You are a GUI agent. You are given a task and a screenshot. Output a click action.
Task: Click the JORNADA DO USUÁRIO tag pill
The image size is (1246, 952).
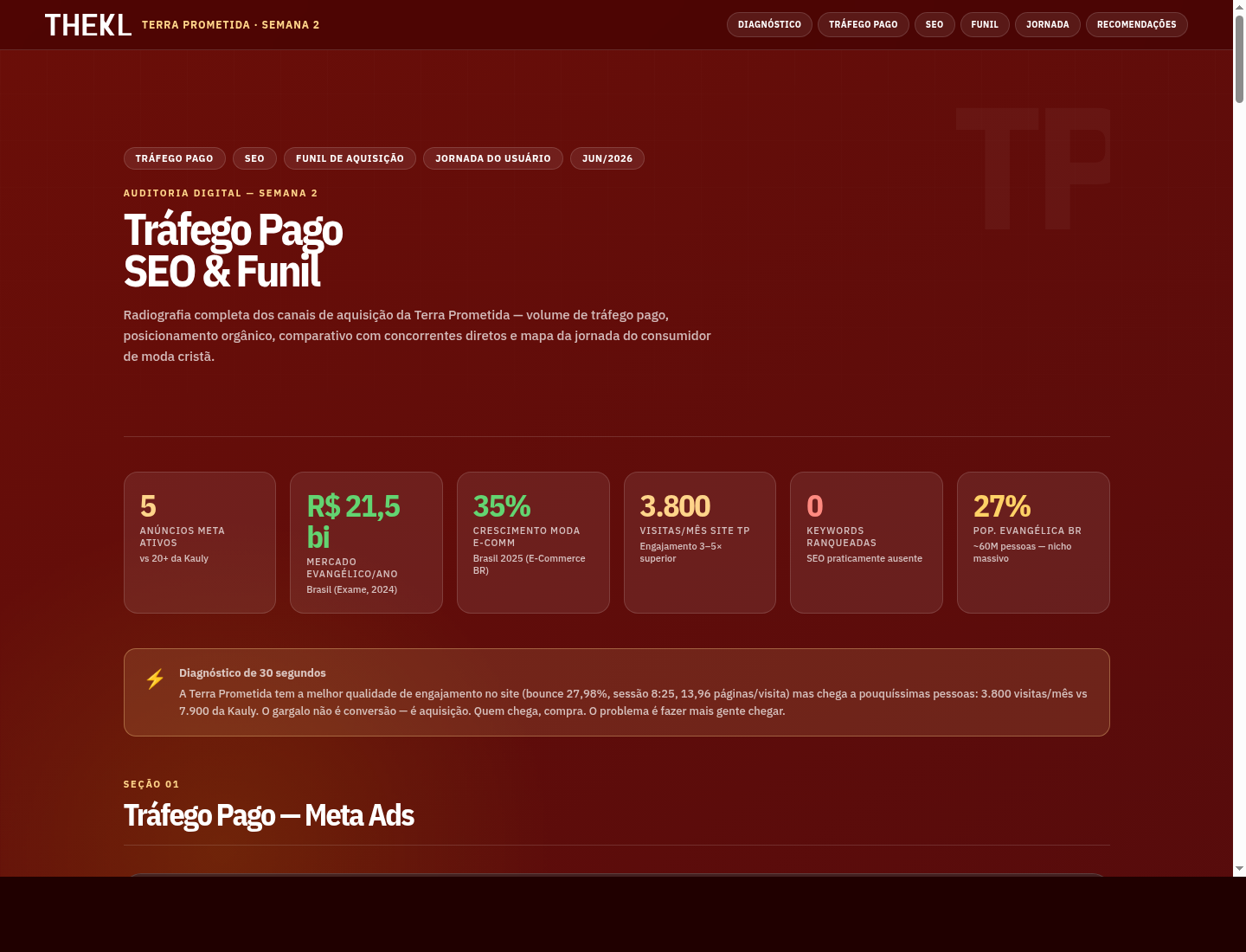tap(492, 158)
